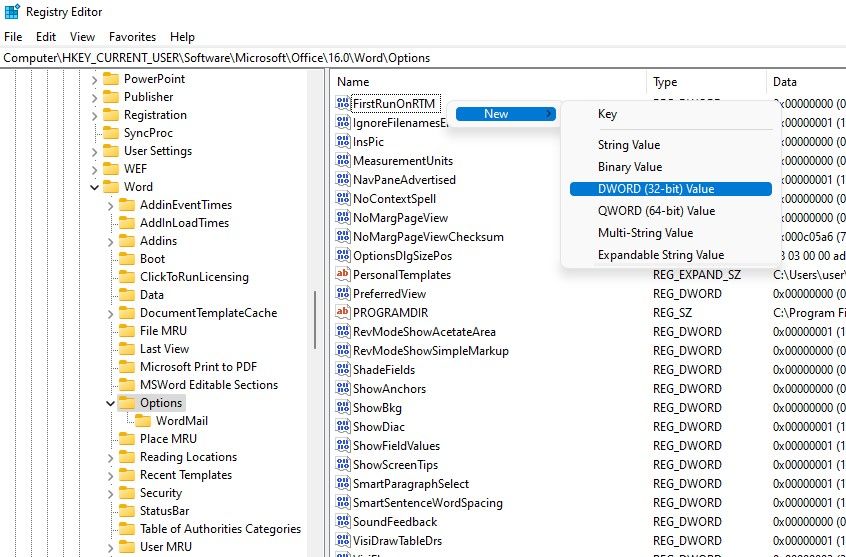The height and width of the screenshot is (557, 846).
Task: Expand the AddinEventTimes key
Action: (x=111, y=206)
